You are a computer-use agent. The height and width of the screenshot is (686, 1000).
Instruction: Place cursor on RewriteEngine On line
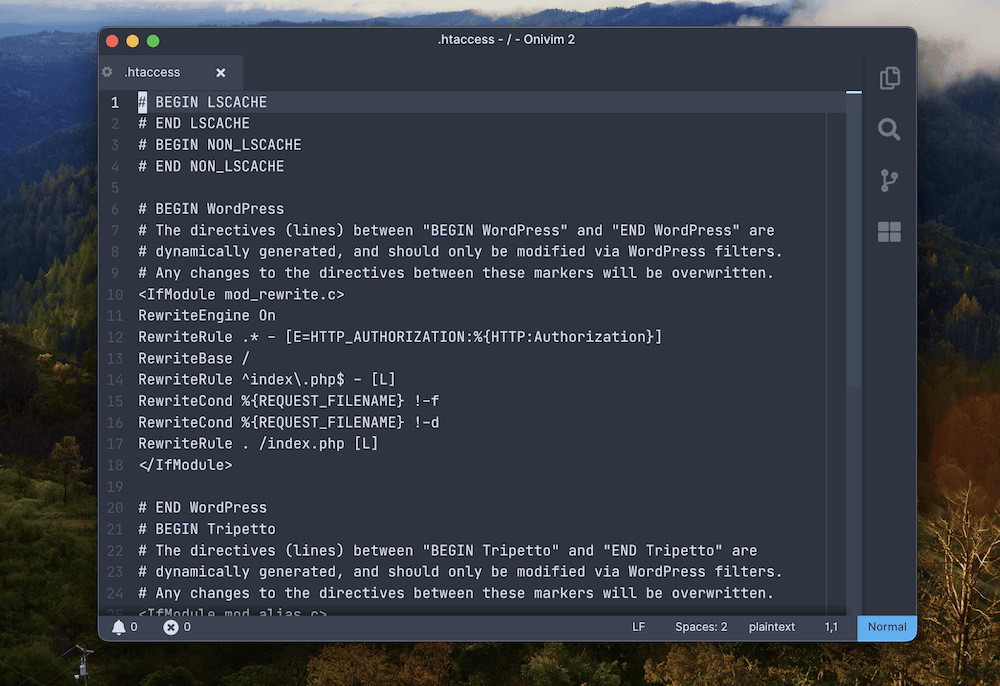207,315
